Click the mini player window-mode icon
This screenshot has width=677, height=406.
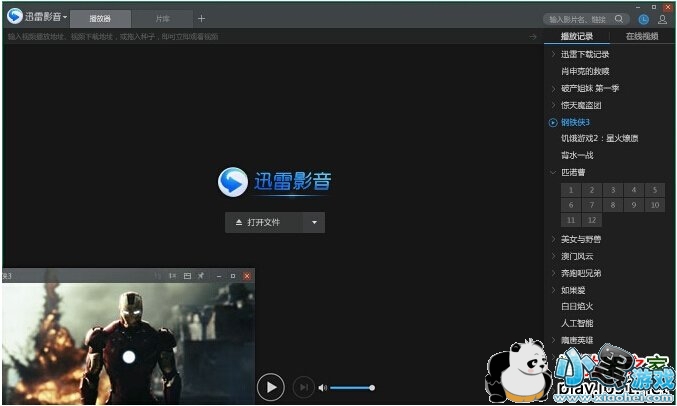pos(187,276)
